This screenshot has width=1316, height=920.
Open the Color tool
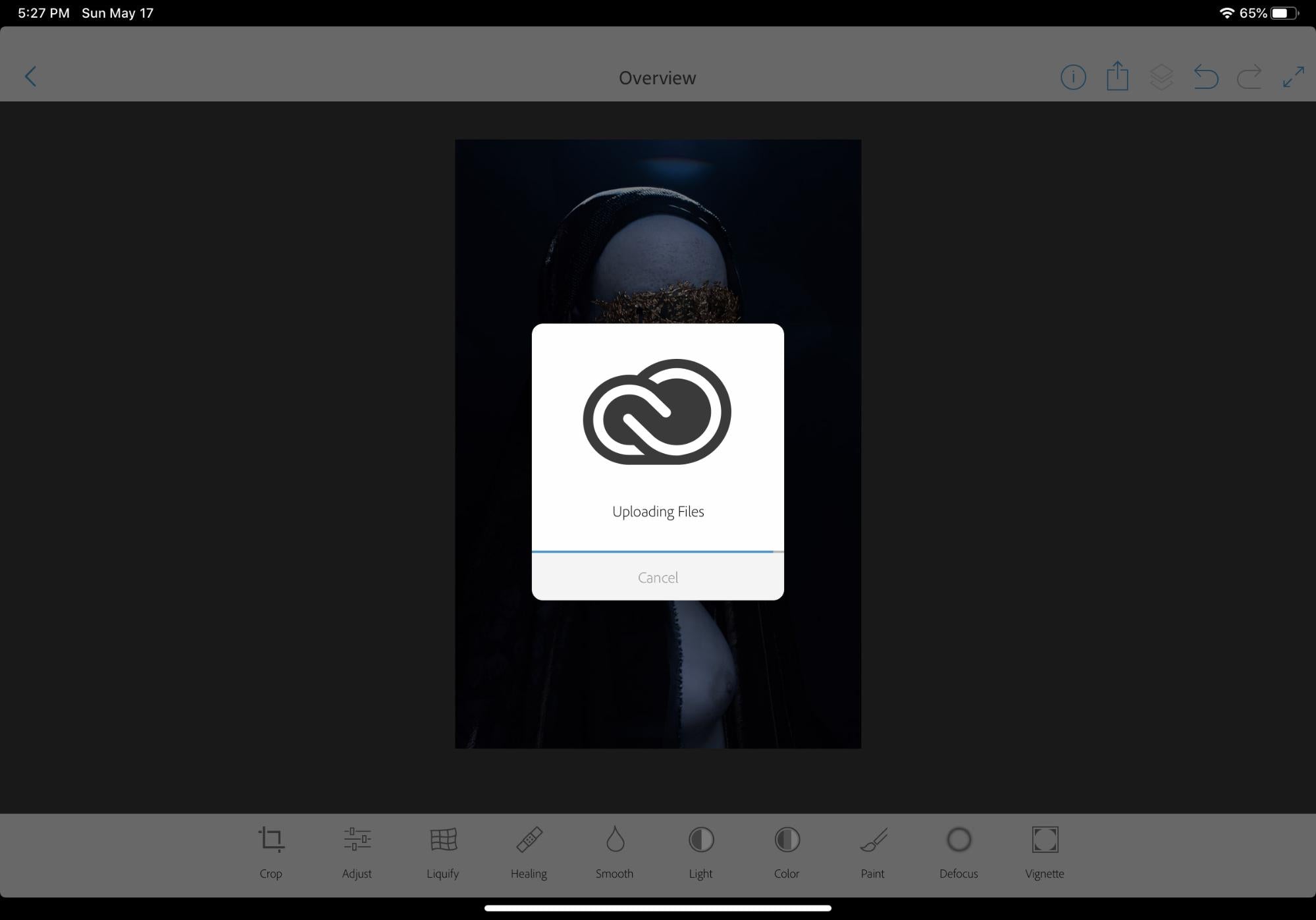(787, 853)
